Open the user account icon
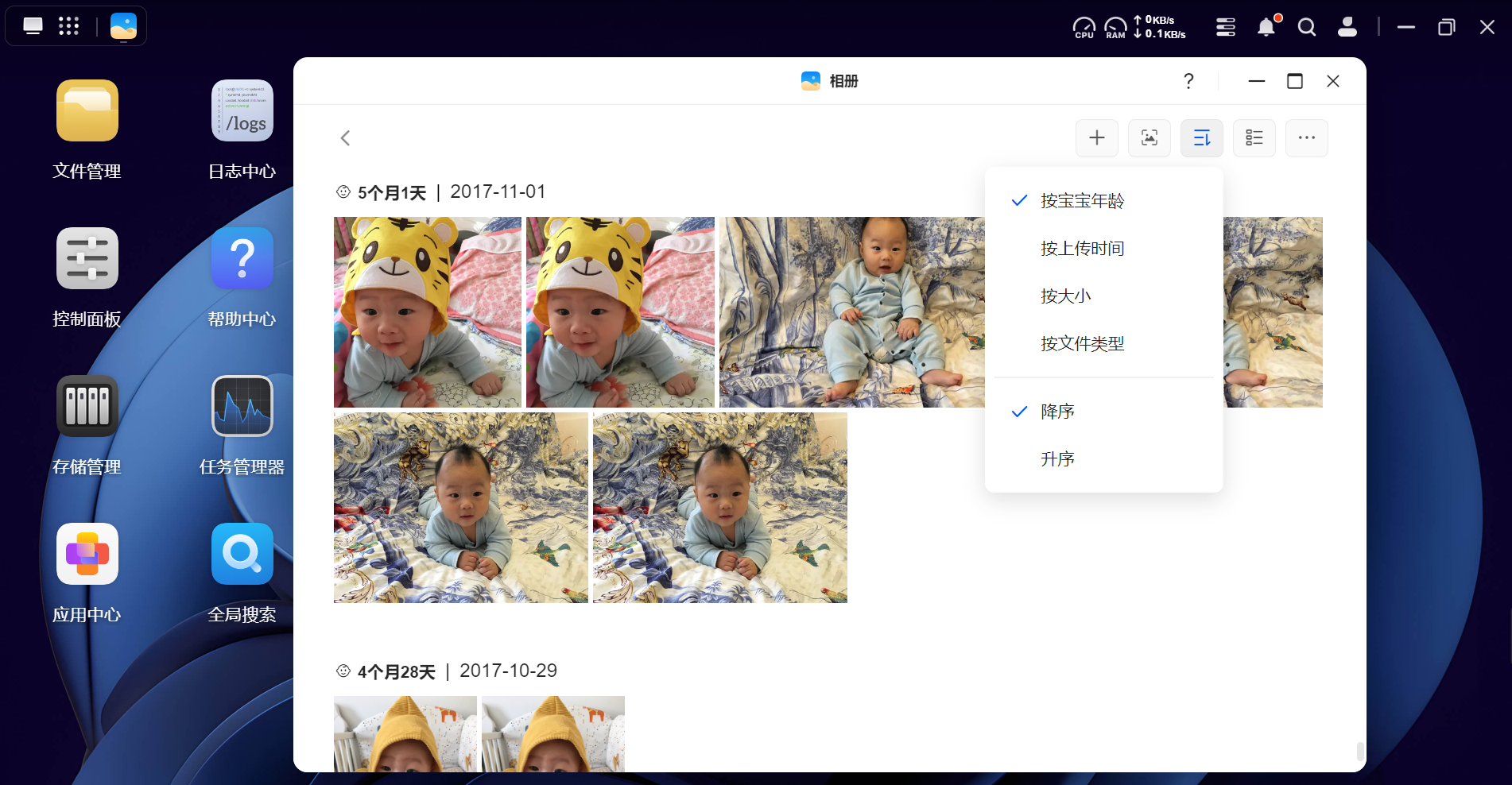The height and width of the screenshot is (785, 1512). [x=1347, y=27]
